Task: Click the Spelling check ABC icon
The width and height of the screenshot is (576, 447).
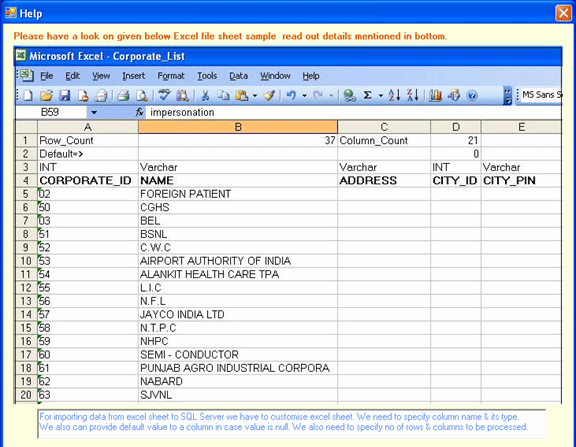Action: [164, 95]
